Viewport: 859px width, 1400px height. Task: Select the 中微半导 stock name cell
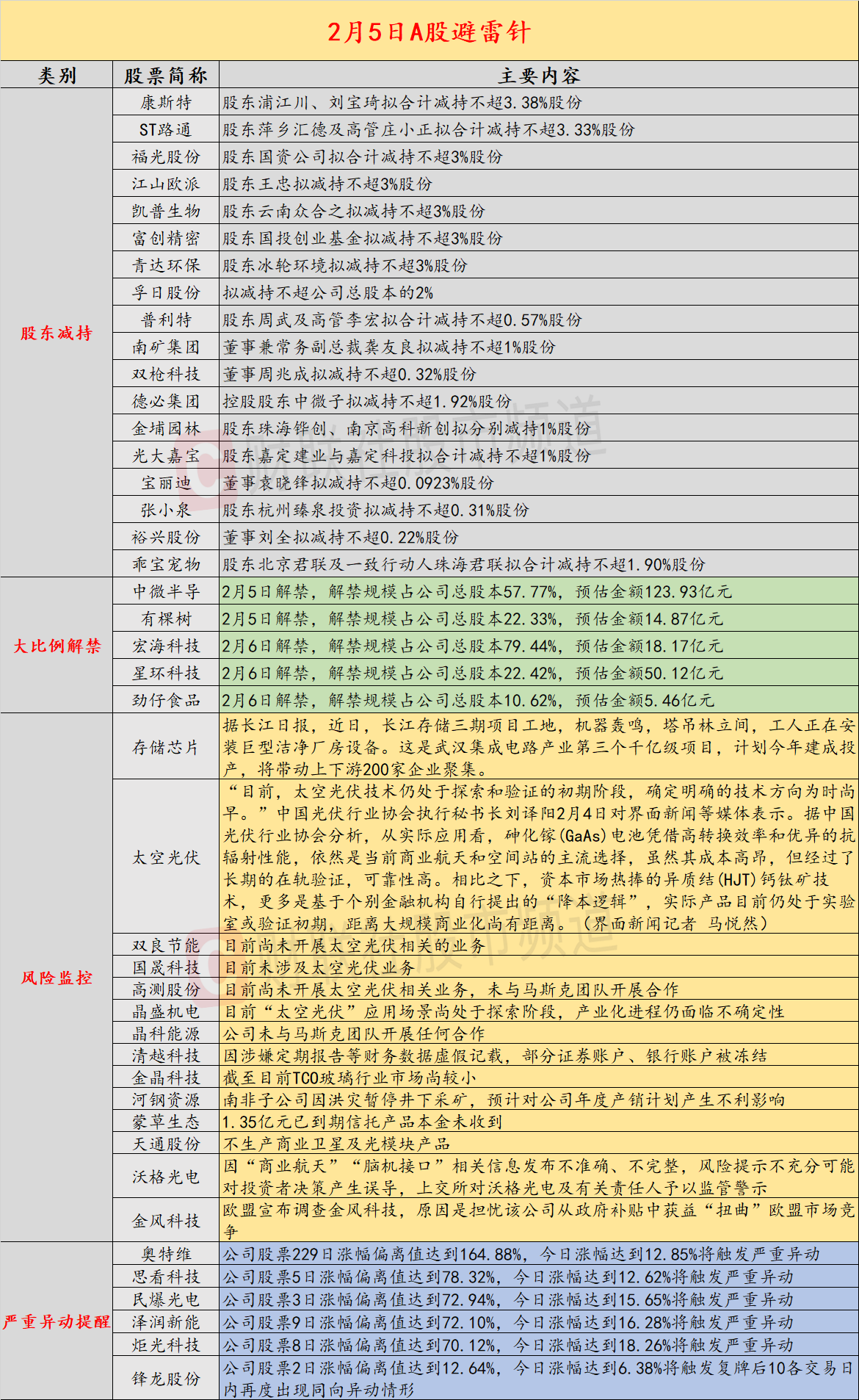coord(166,591)
